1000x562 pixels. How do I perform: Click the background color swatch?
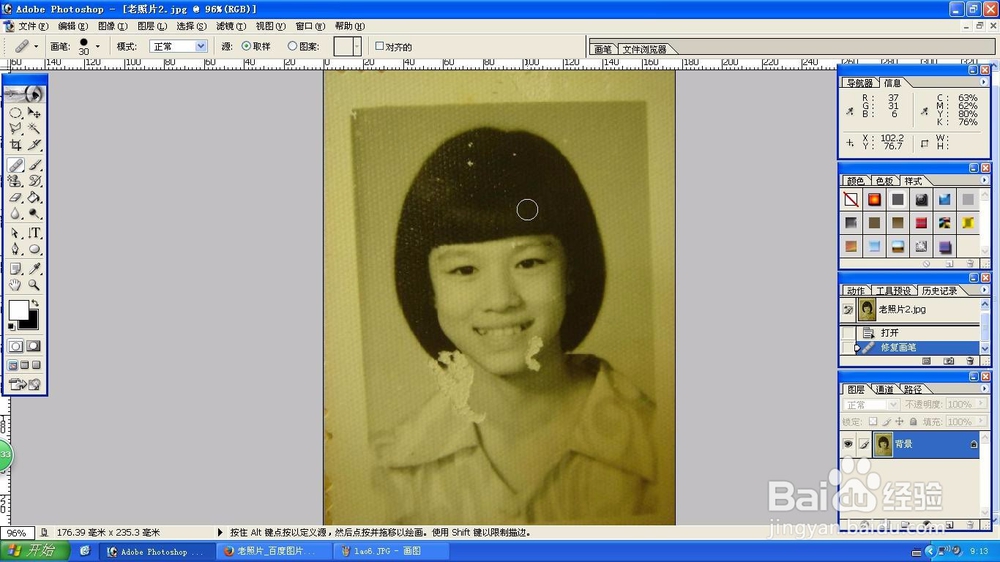click(31, 321)
